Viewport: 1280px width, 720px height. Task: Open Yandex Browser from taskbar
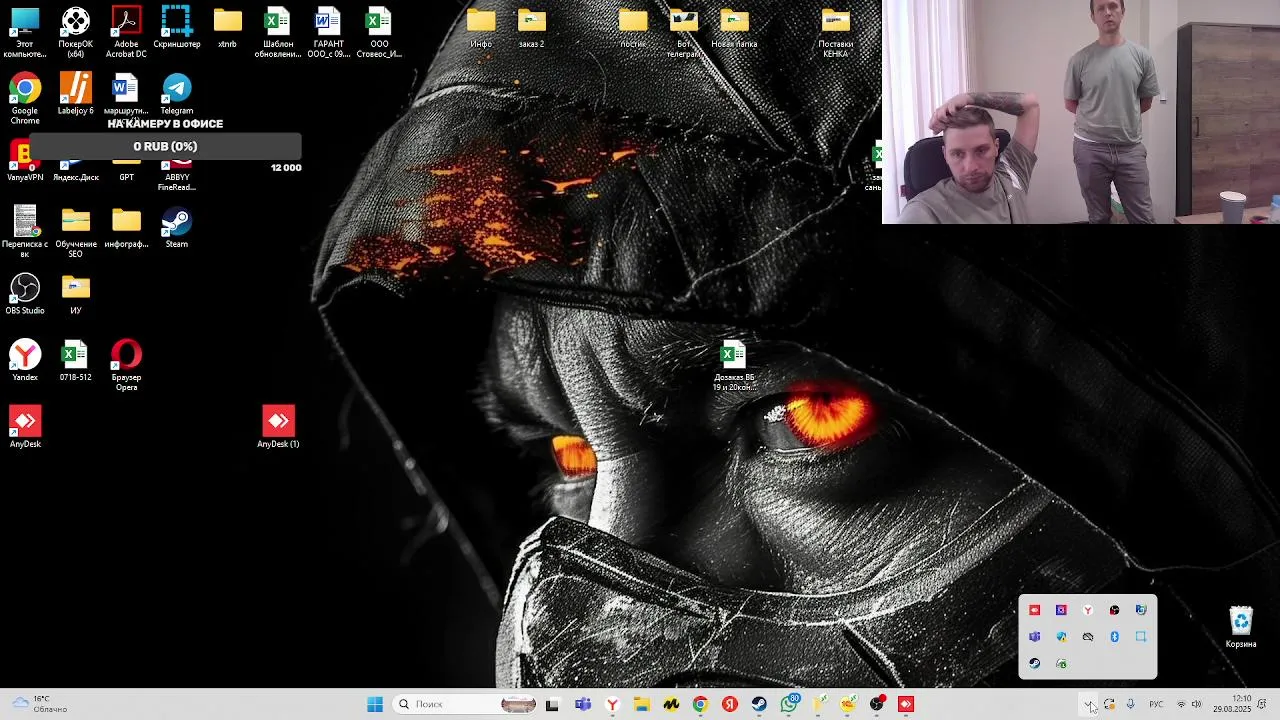click(612, 704)
